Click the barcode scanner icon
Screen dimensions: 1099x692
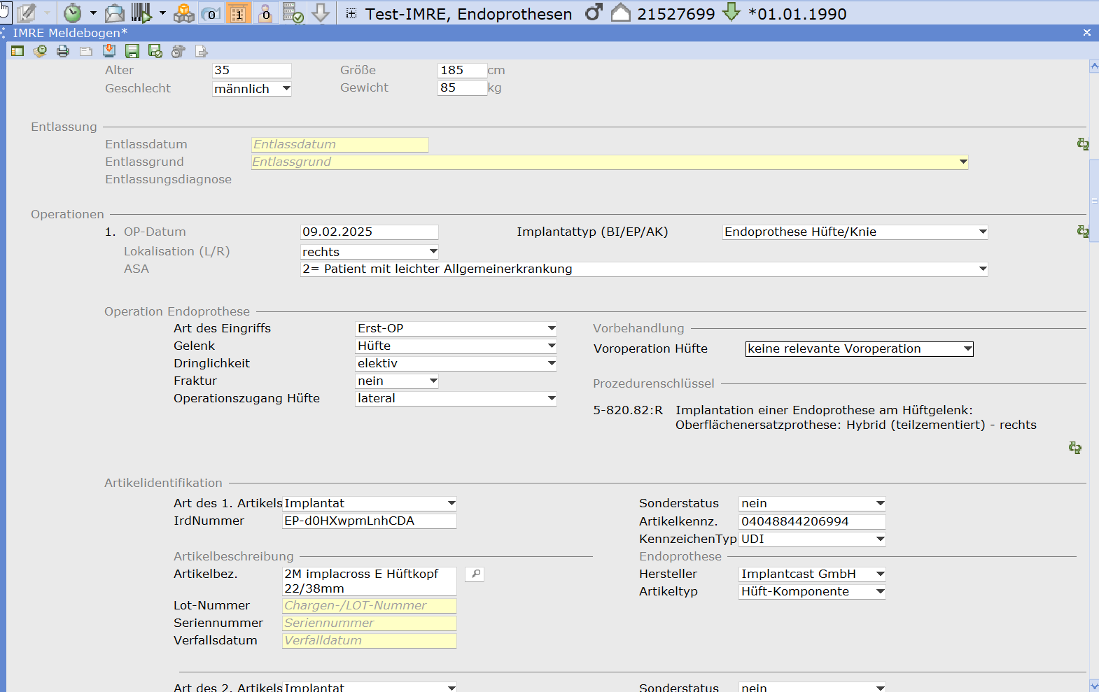(142, 13)
